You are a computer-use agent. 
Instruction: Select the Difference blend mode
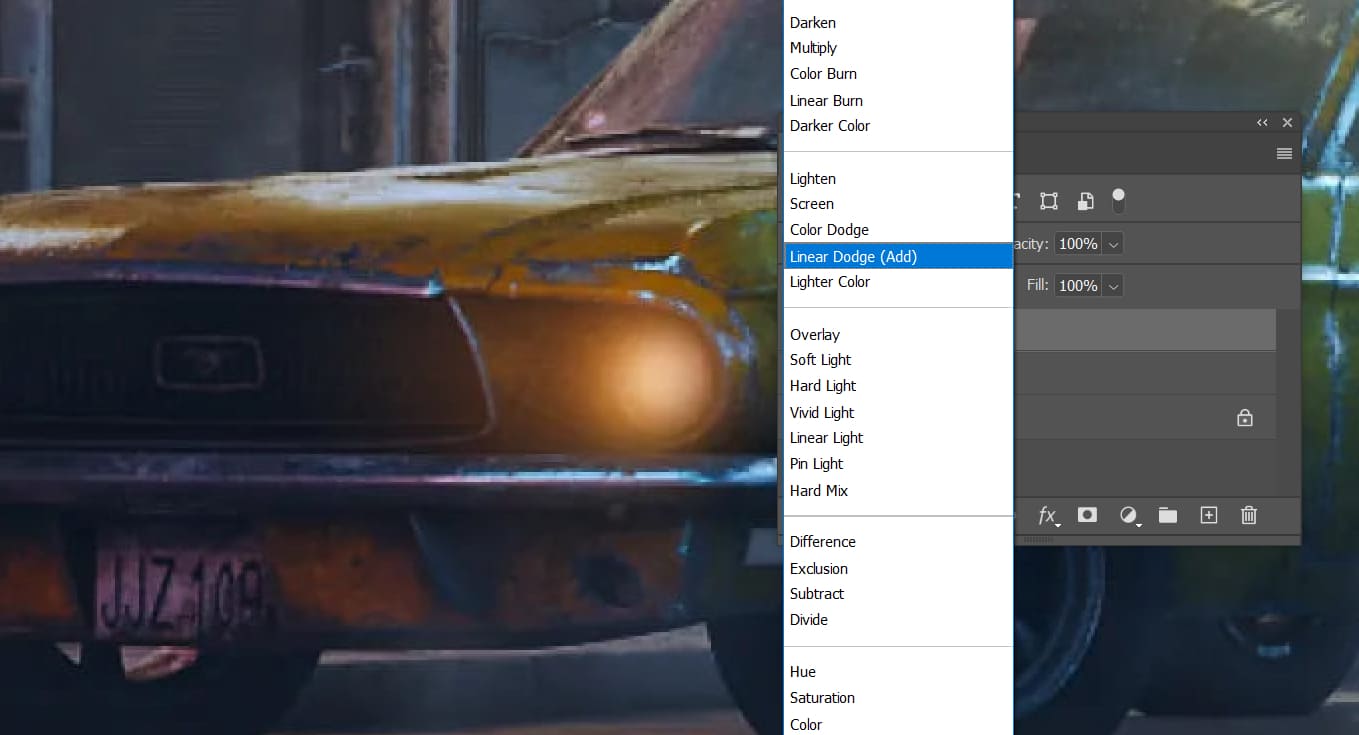click(x=822, y=541)
